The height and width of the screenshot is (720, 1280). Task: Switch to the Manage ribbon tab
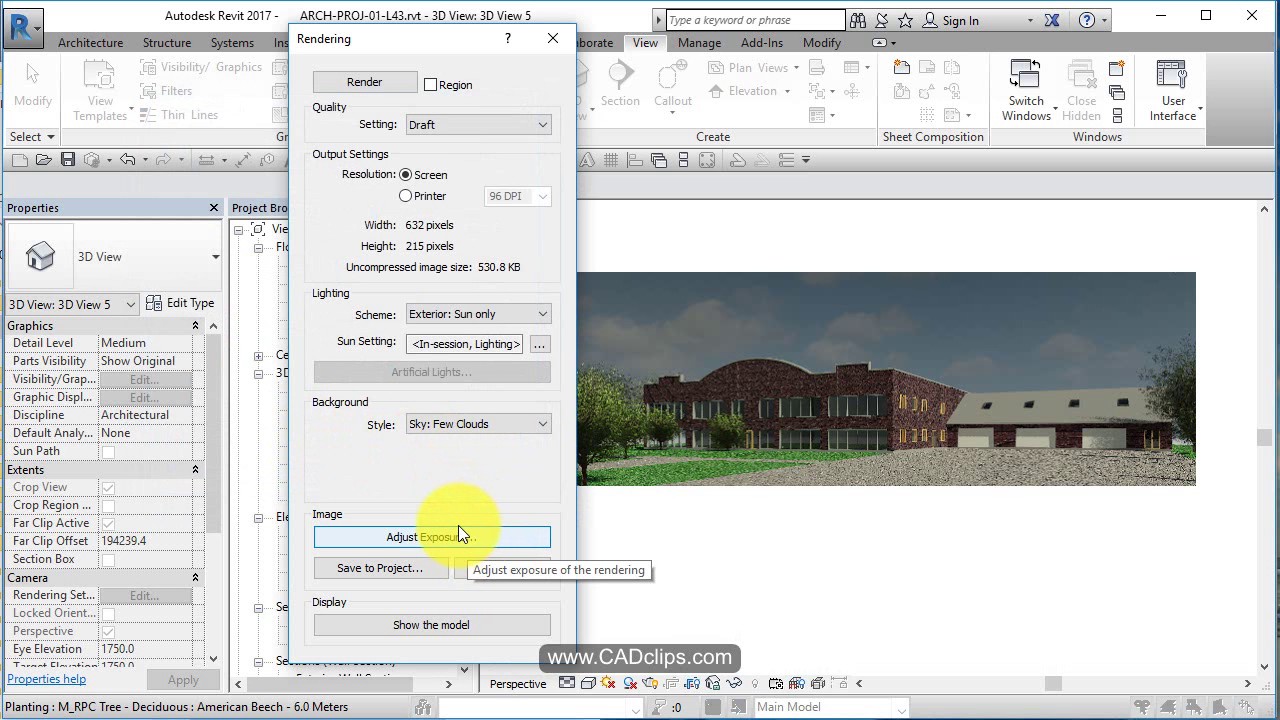(699, 43)
